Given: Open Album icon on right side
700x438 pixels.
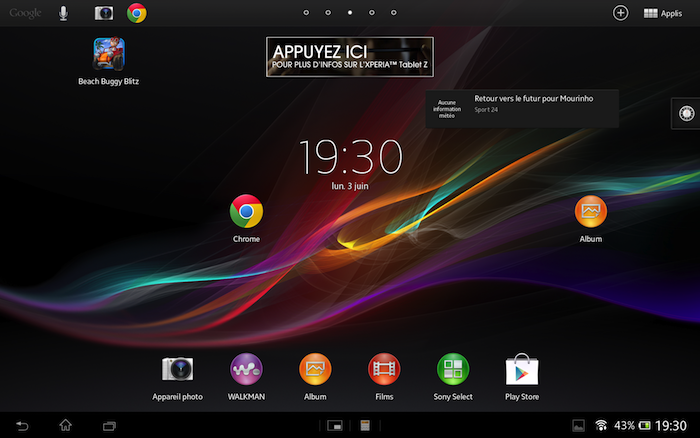Looking at the screenshot, I should [x=590, y=212].
